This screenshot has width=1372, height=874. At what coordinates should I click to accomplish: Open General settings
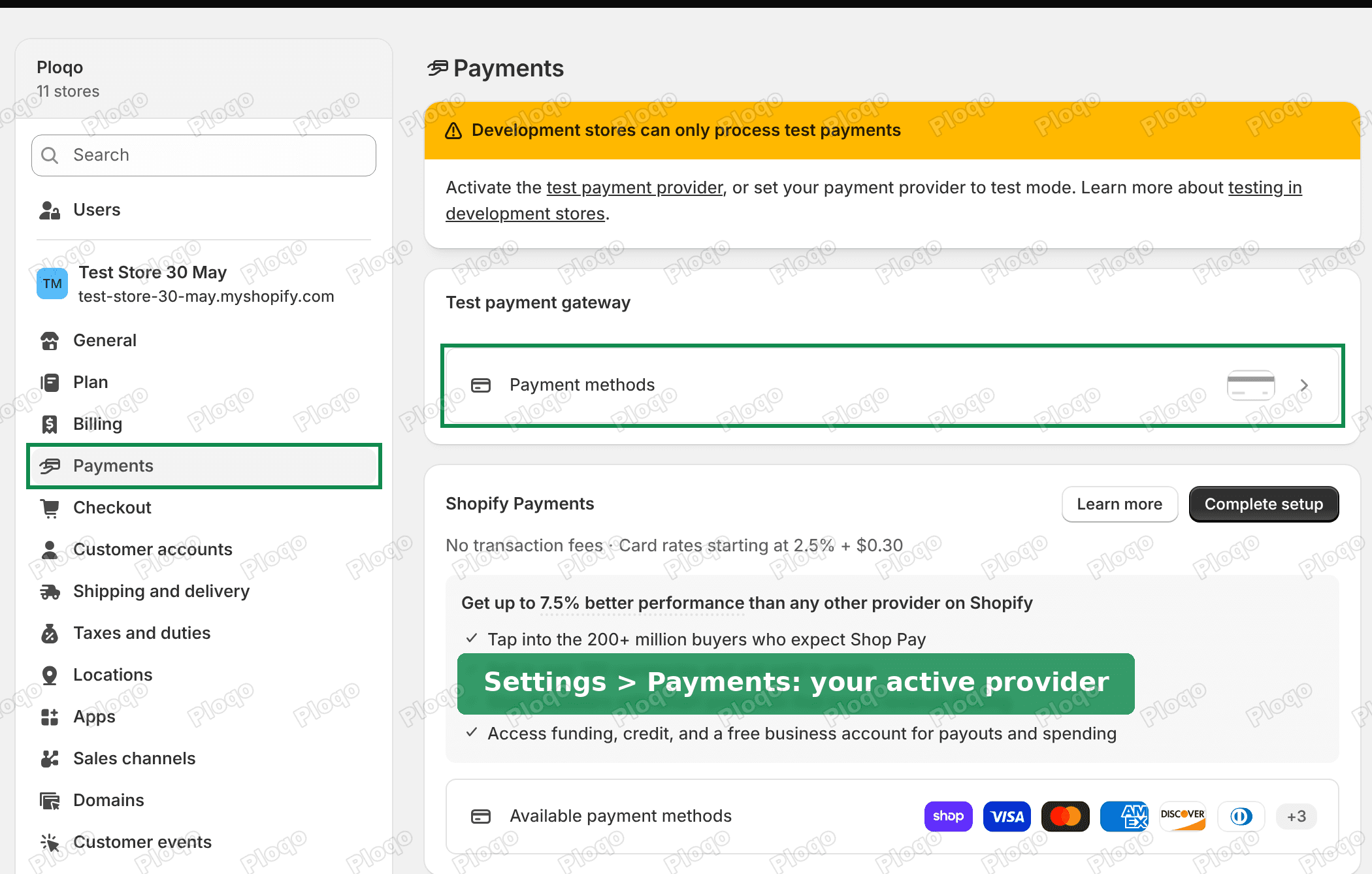204,340
